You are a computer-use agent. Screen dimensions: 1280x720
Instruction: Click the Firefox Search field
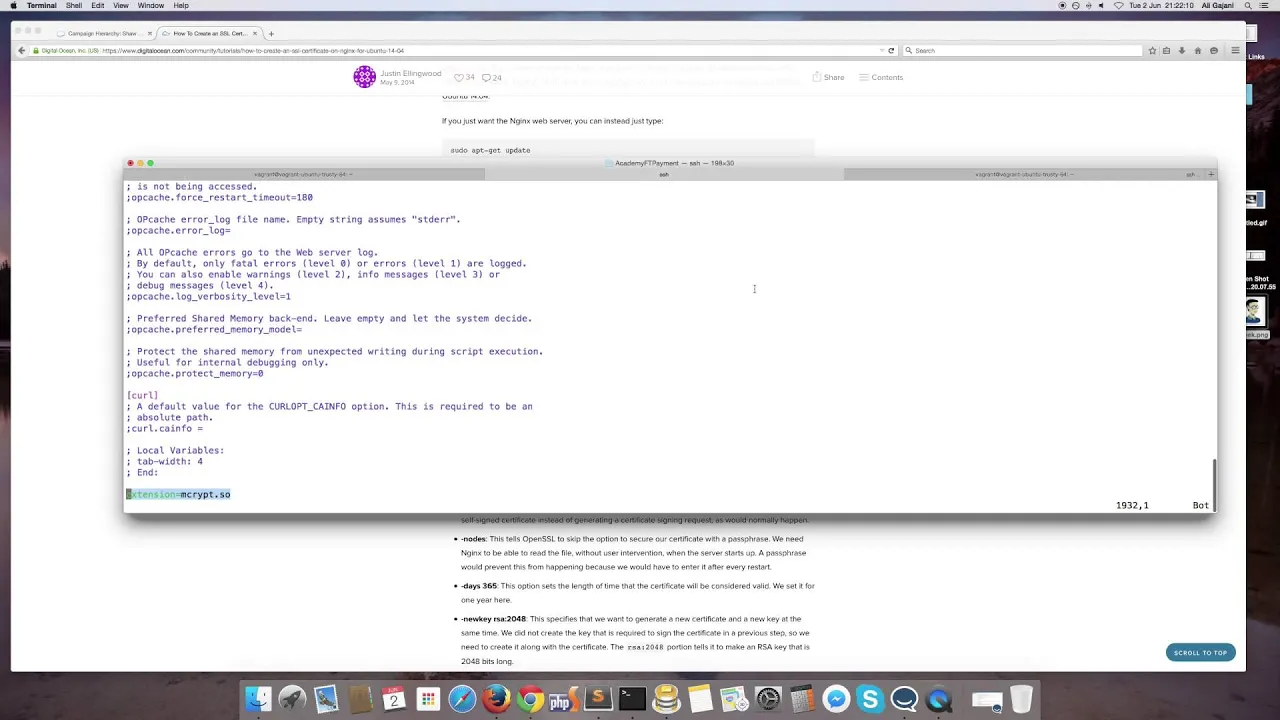[1020, 50]
